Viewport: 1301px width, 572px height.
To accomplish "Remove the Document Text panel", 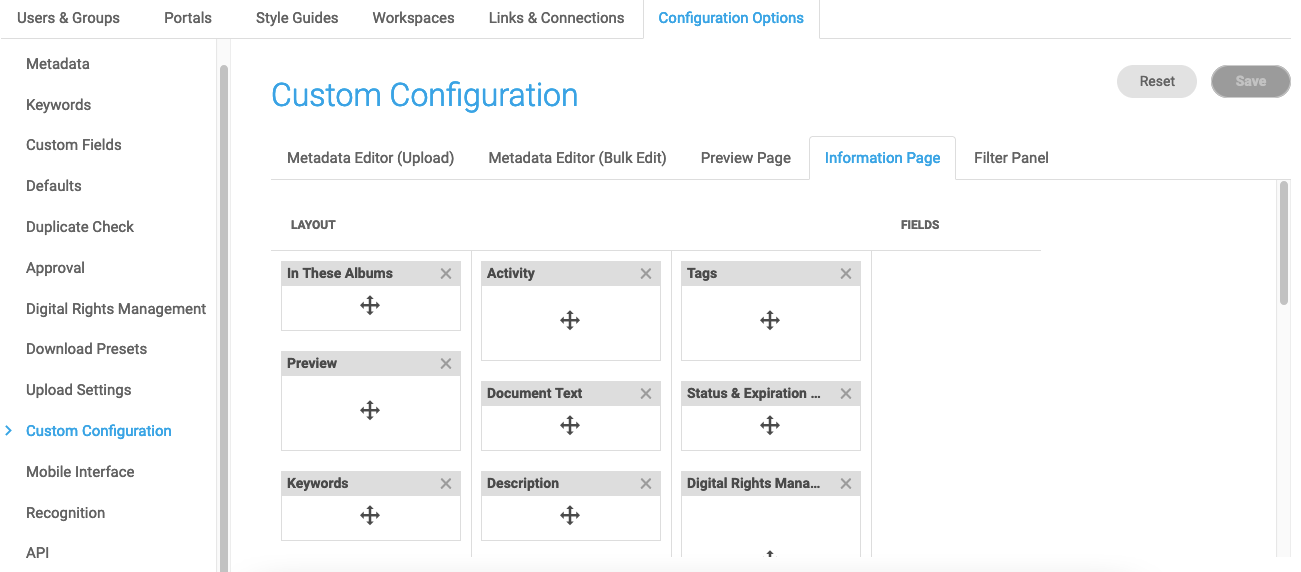I will pyautogui.click(x=646, y=394).
